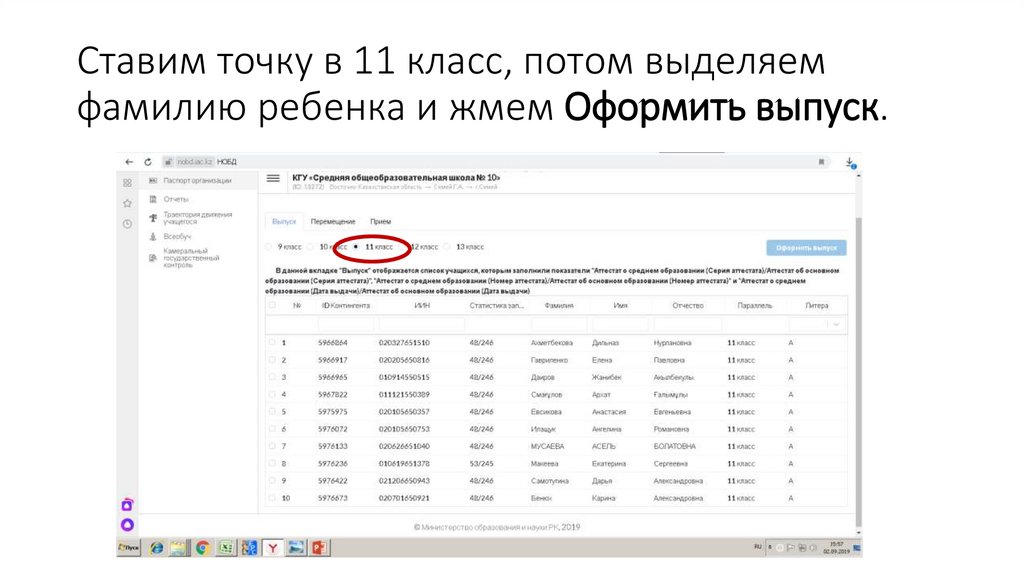Switch to the Выпуск tab
This screenshot has width=1024, height=574.
pyautogui.click(x=284, y=221)
